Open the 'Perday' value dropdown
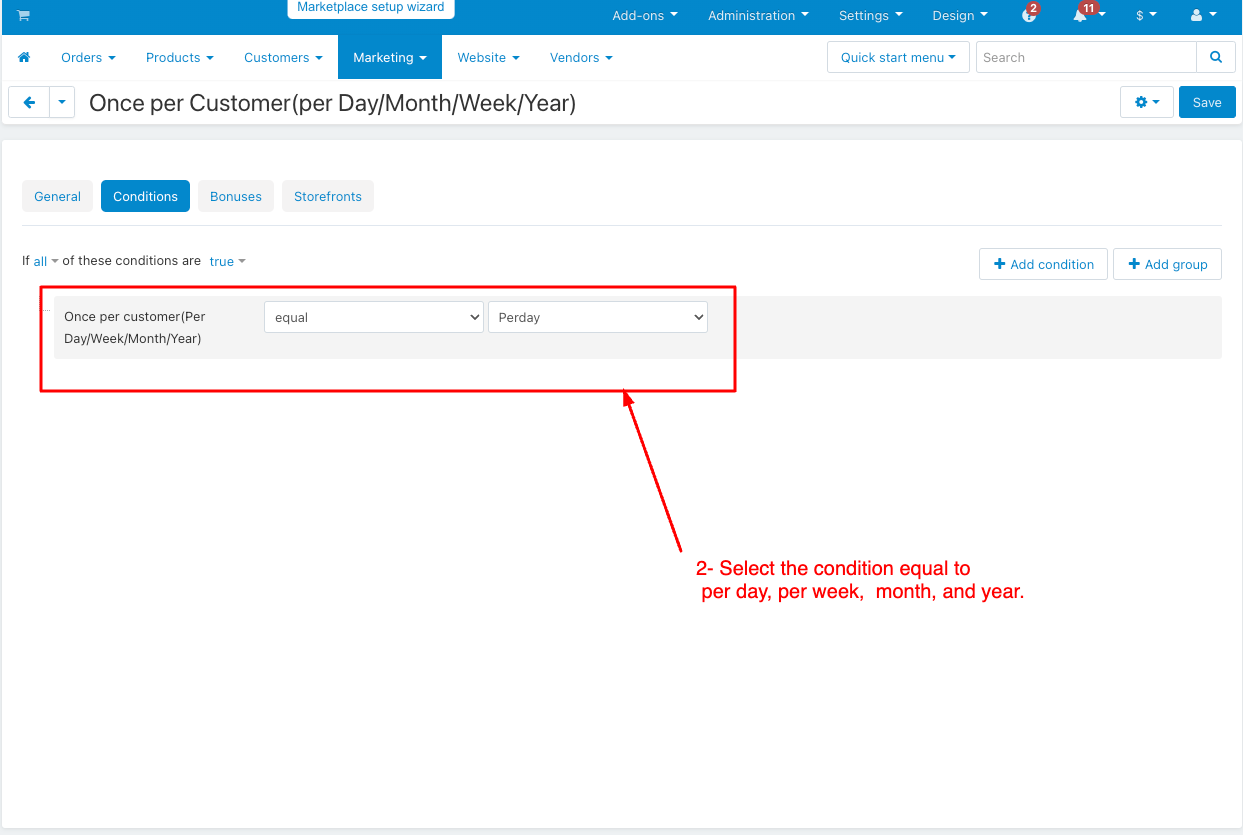 click(597, 317)
